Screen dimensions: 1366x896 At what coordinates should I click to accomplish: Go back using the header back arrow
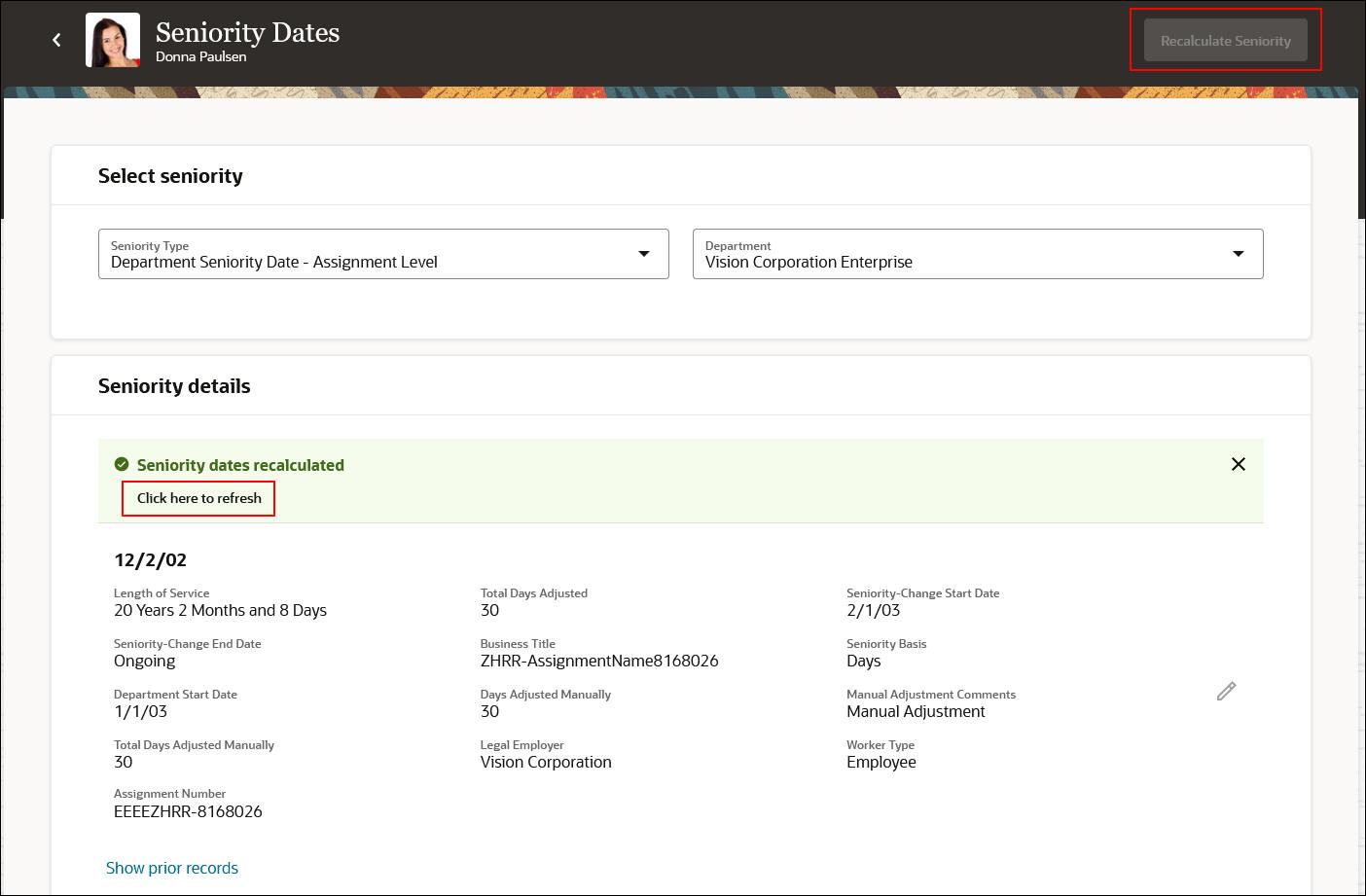56,40
